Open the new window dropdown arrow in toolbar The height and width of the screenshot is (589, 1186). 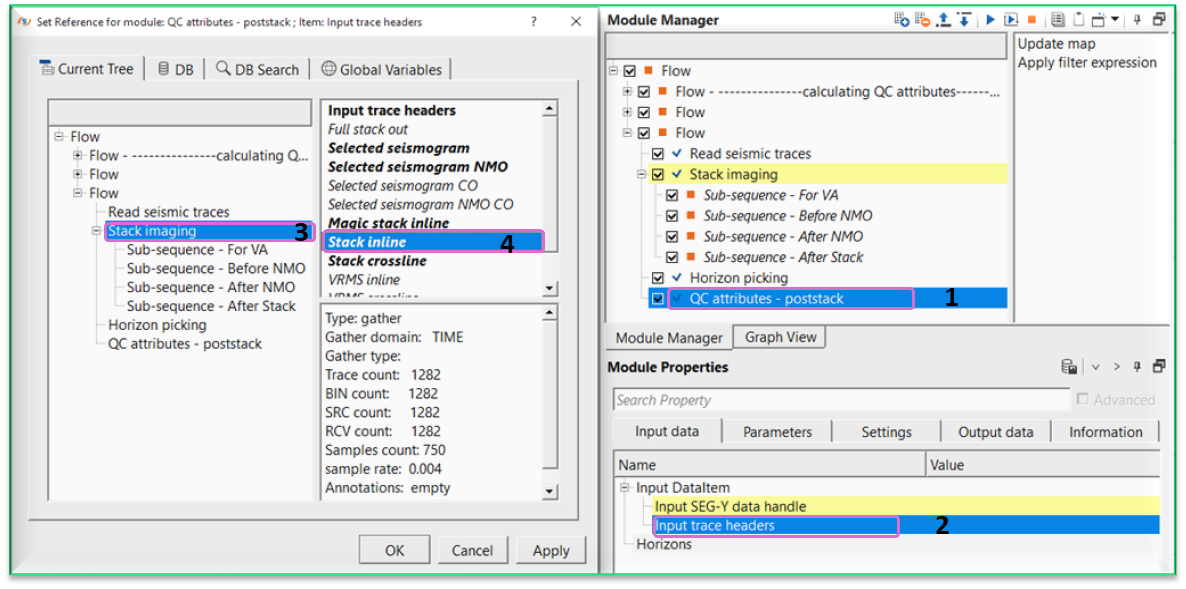(1113, 19)
